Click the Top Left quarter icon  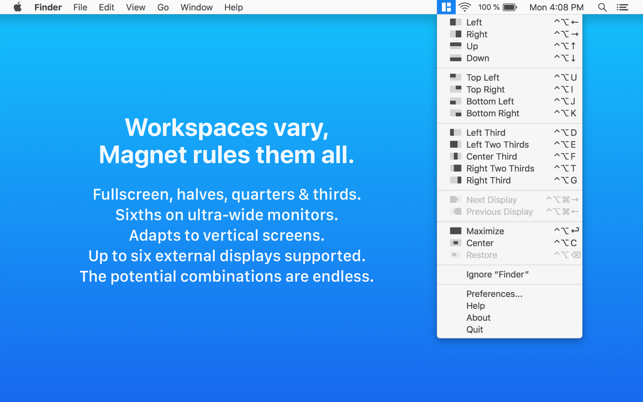pos(455,77)
